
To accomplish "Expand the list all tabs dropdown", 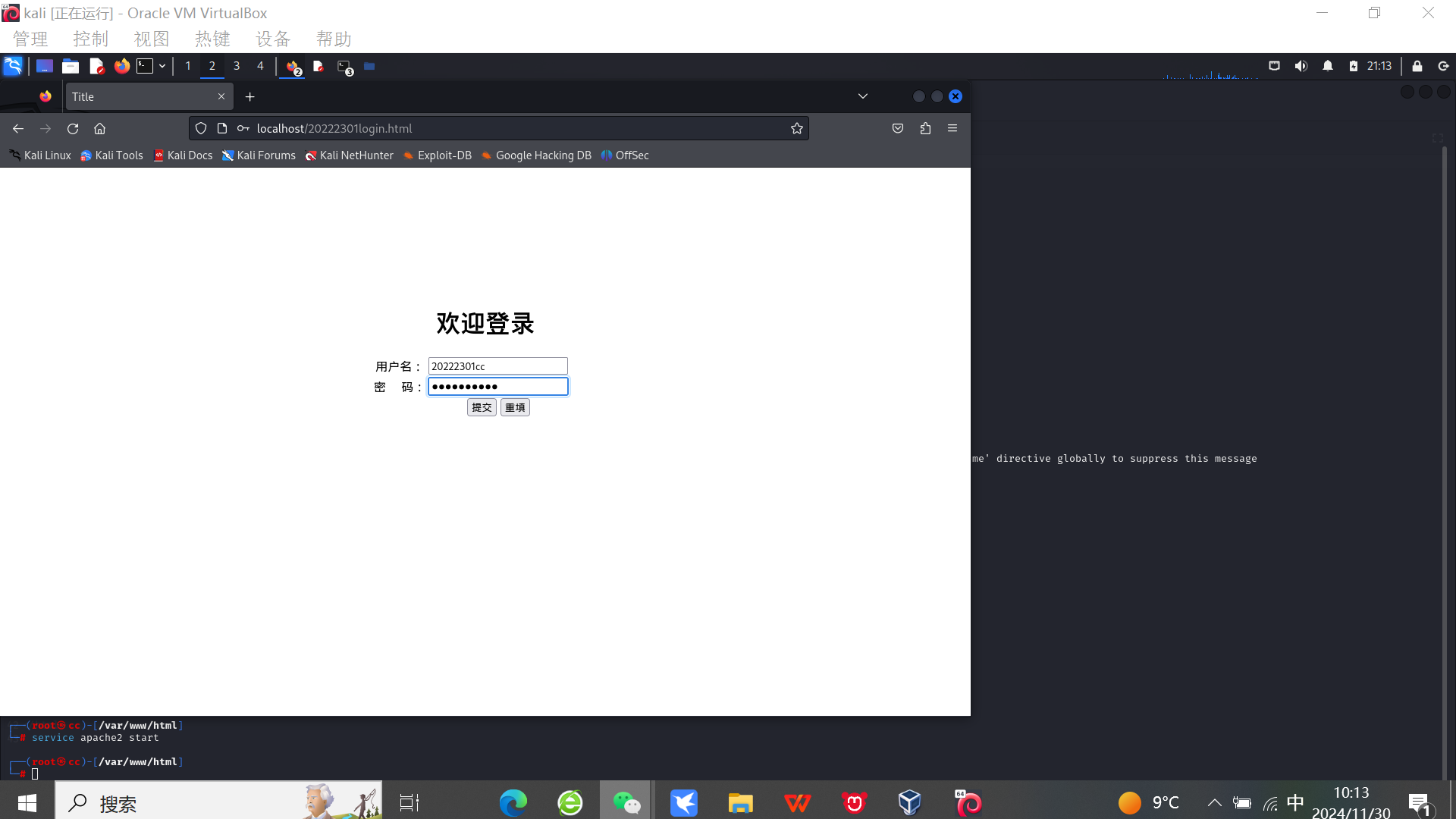I will coord(863,96).
